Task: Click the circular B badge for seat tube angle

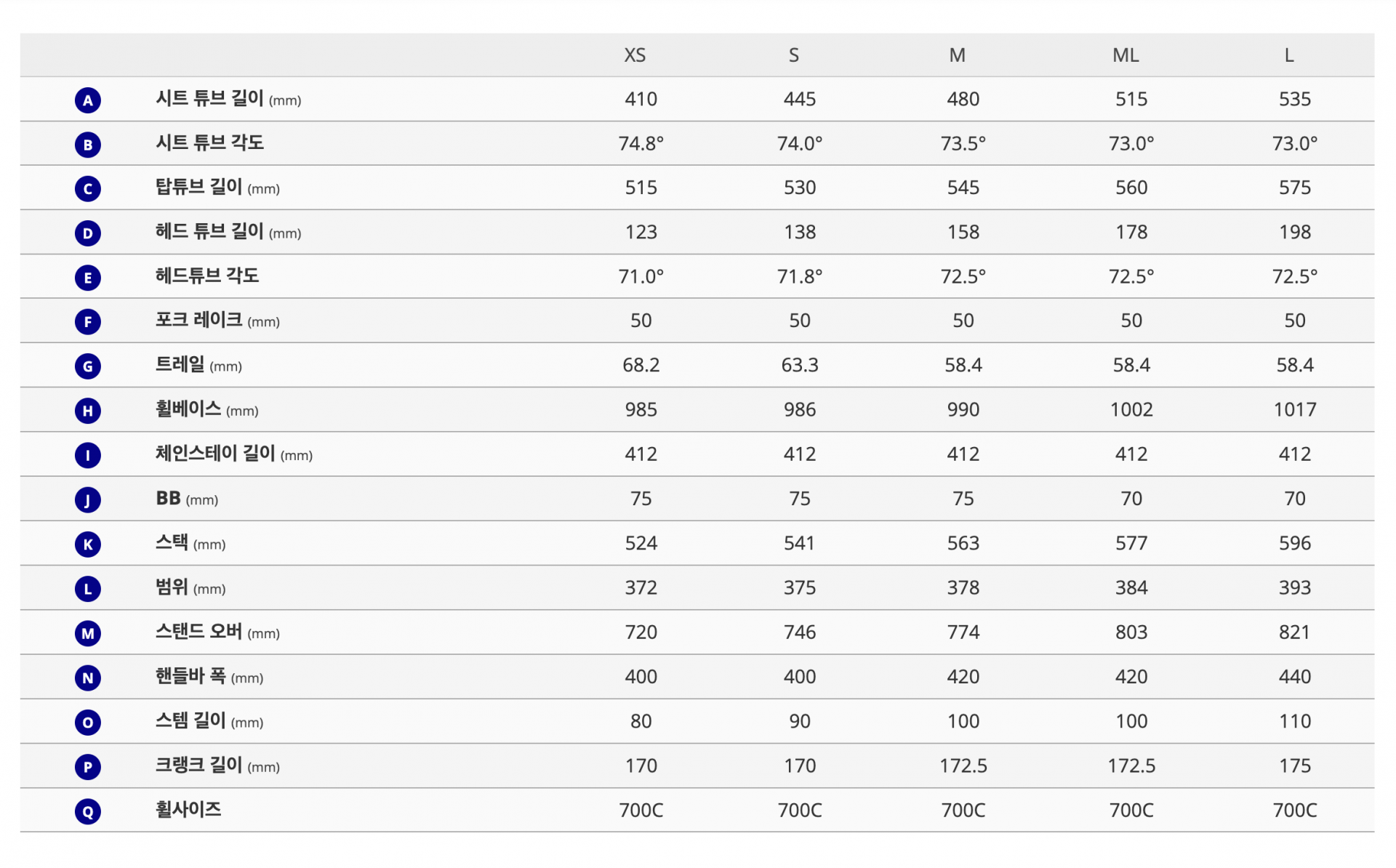Action: [88, 145]
